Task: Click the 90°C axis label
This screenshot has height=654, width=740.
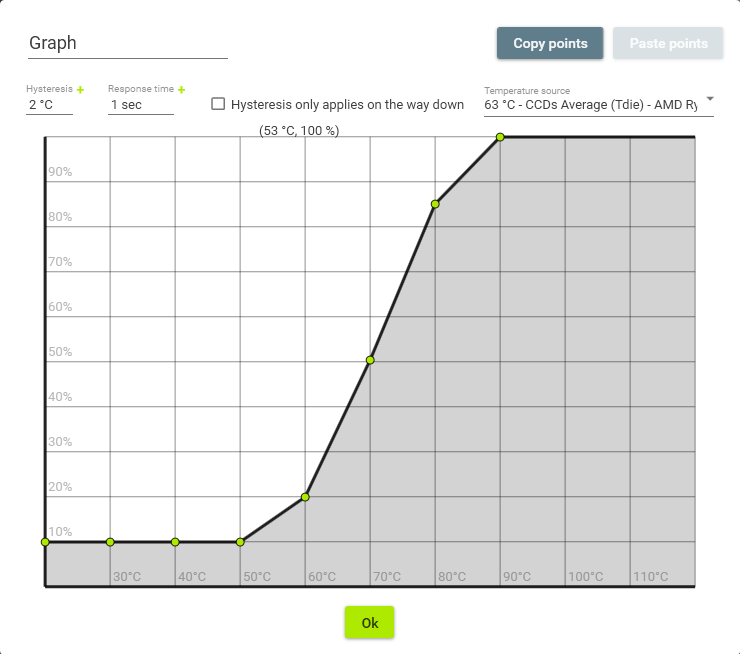Action: point(517,577)
